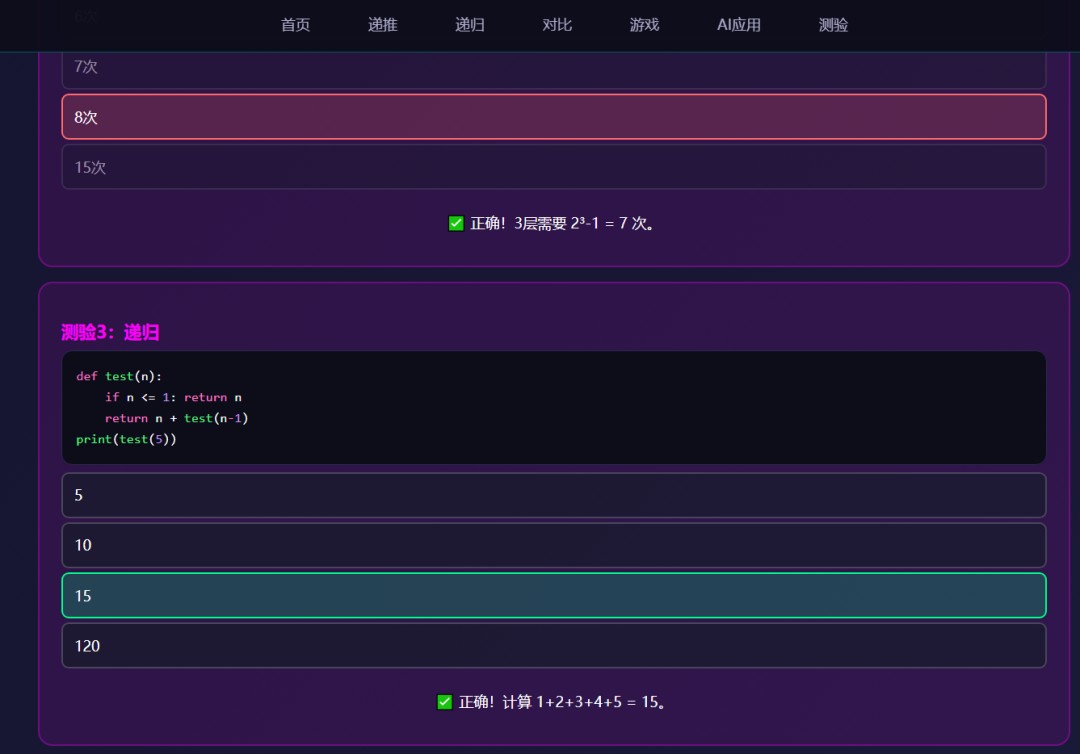The width and height of the screenshot is (1080, 754).
Task: Choose the 10 answer option
Action: pyautogui.click(x=553, y=545)
